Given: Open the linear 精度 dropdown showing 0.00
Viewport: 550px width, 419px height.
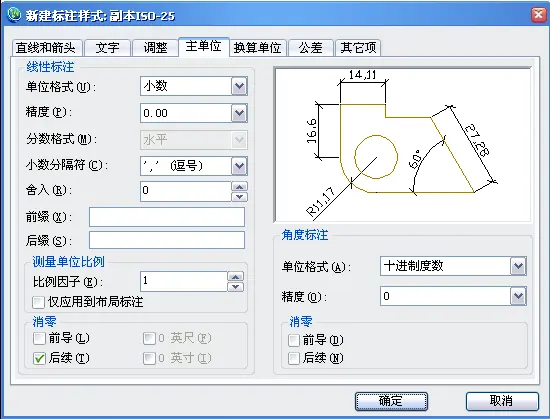Looking at the screenshot, I should 194,113.
